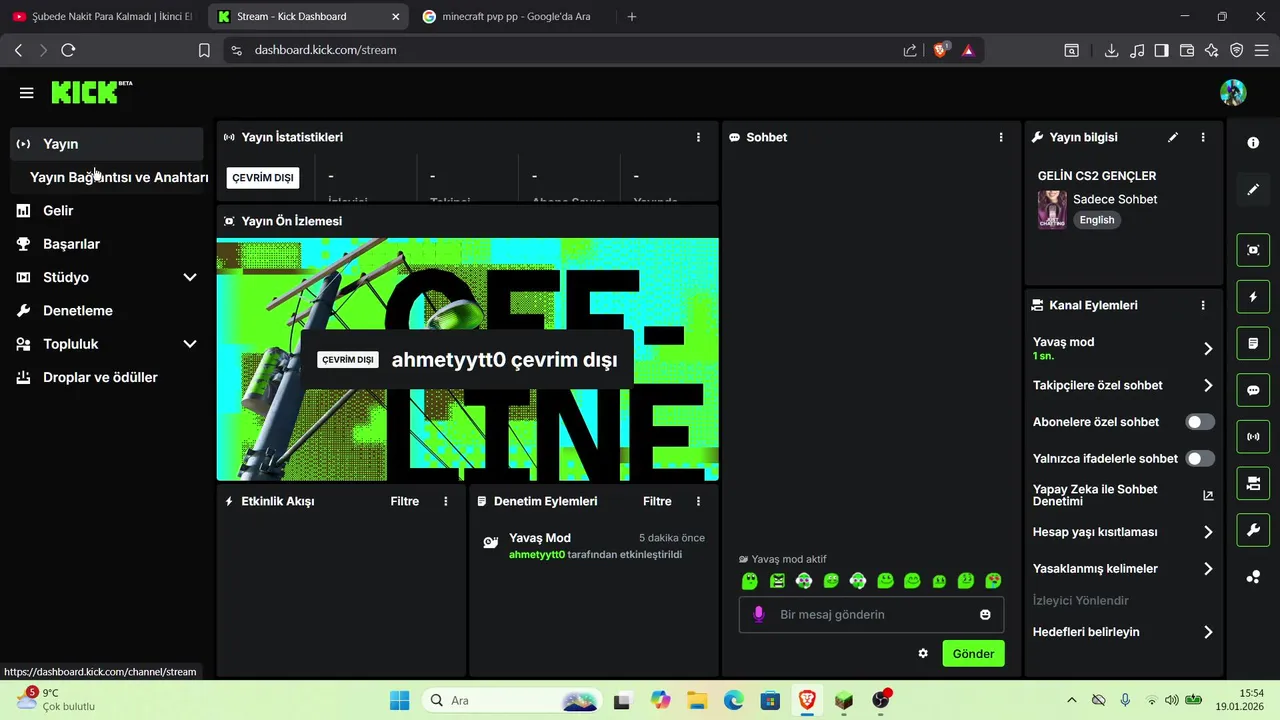Click the Brave Shields lion icon
1280x720 pixels.
pos(940,50)
